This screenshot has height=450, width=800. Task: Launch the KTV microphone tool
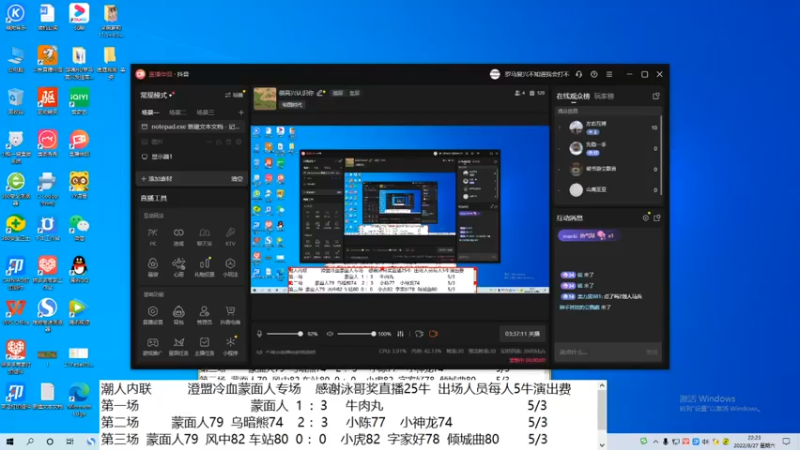click(x=230, y=237)
